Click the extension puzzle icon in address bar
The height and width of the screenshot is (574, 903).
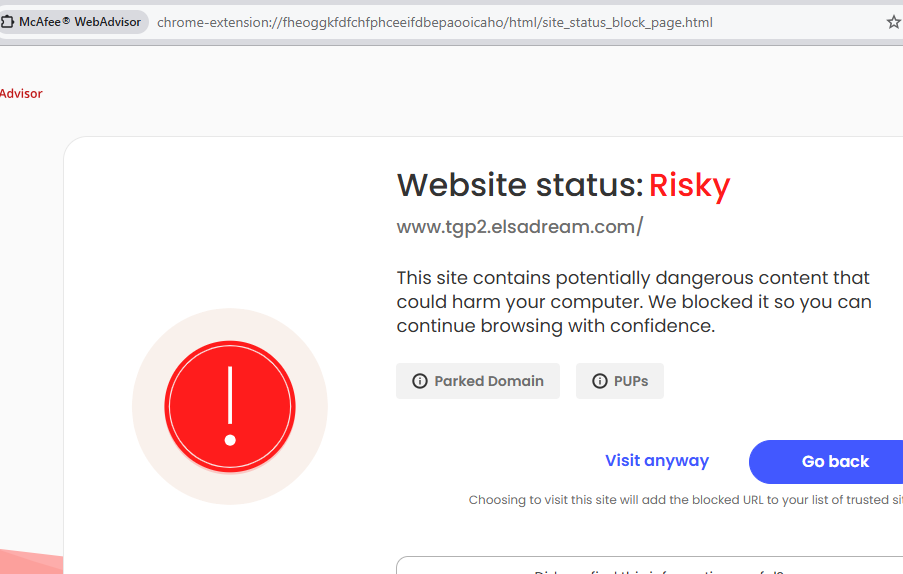coord(7,22)
